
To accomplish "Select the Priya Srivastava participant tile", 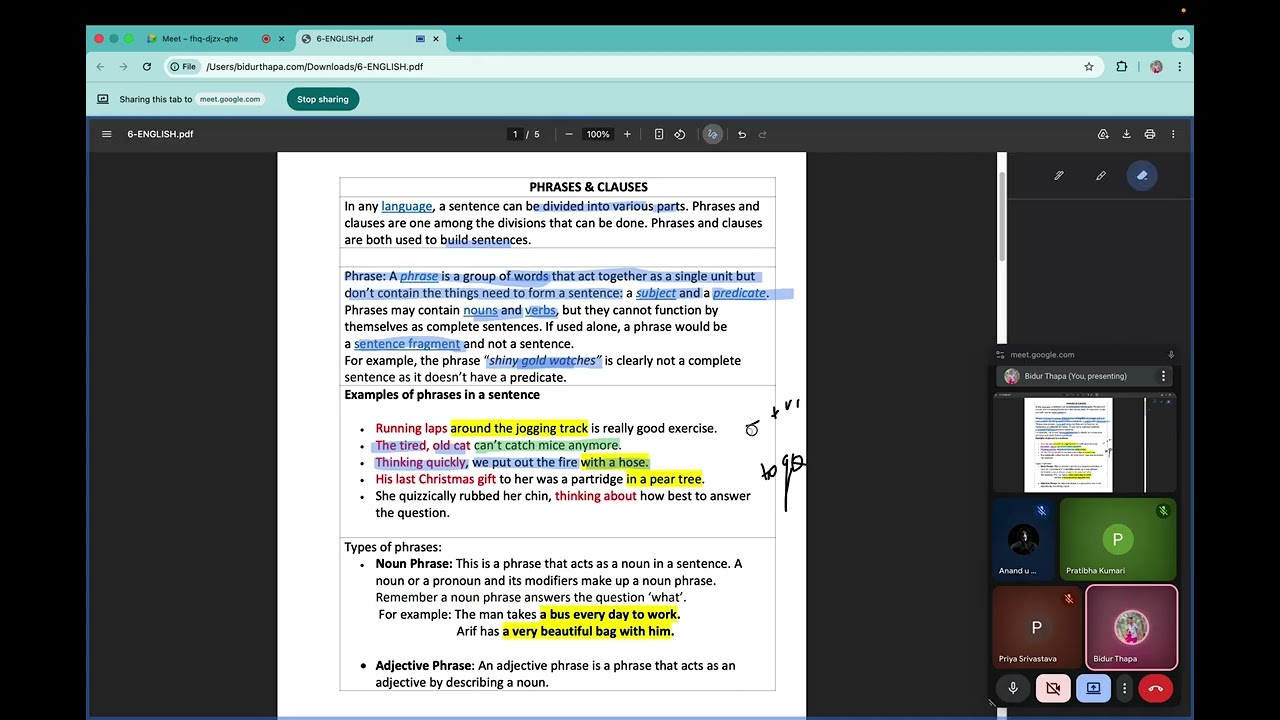I will (x=1036, y=627).
